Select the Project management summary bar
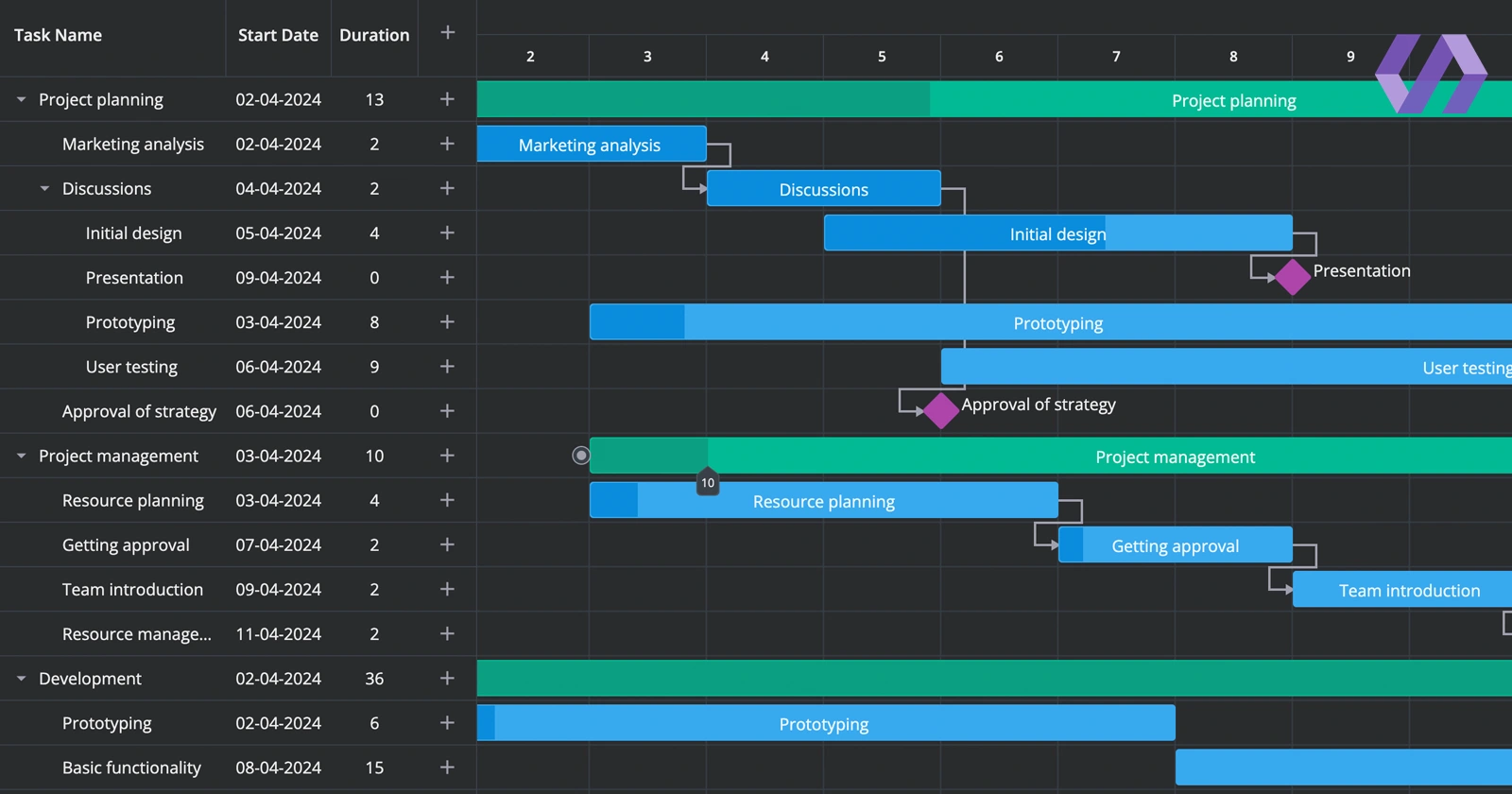 pos(1051,456)
